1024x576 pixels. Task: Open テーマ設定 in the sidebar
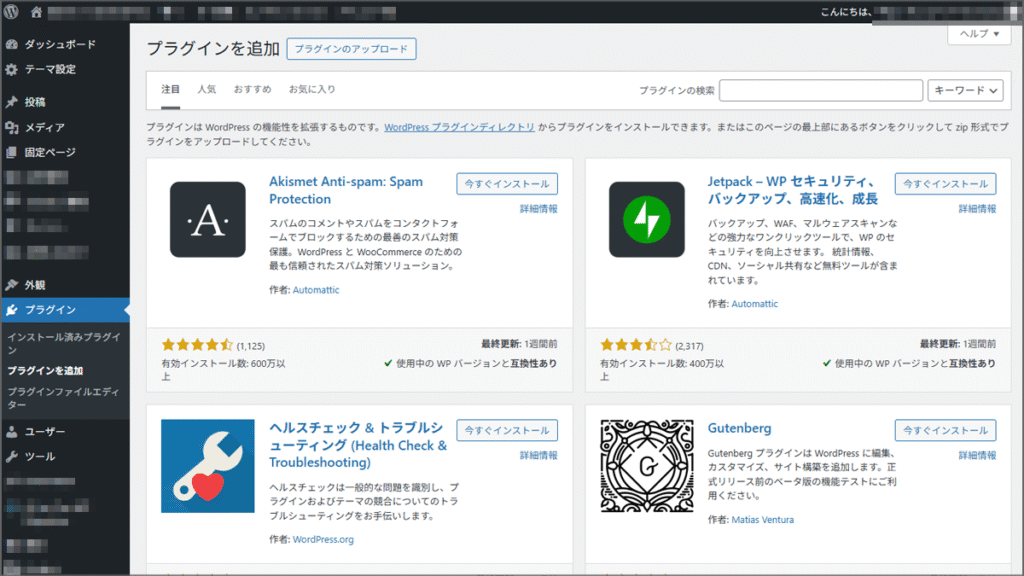point(50,69)
